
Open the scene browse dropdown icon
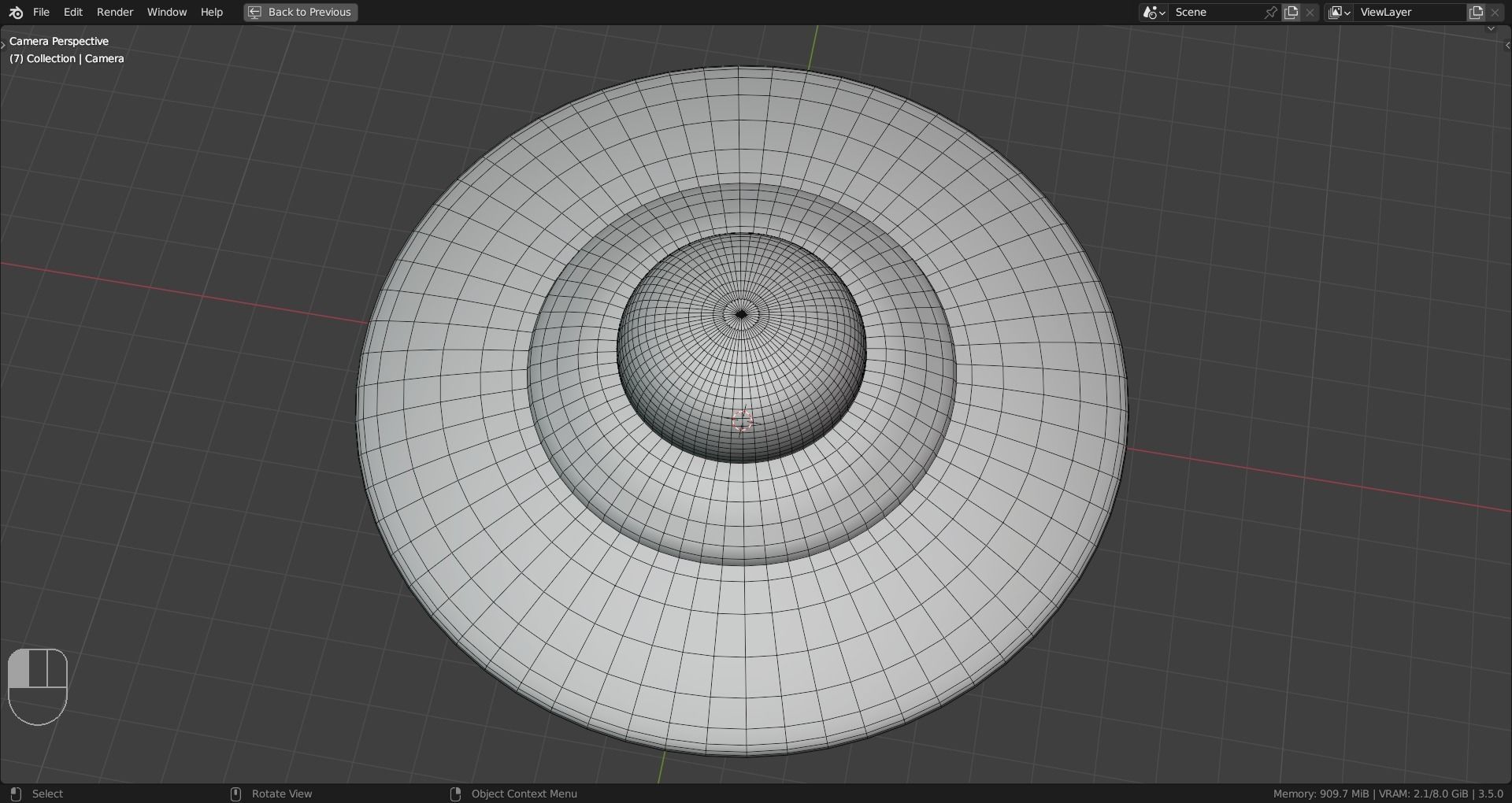(x=1154, y=13)
